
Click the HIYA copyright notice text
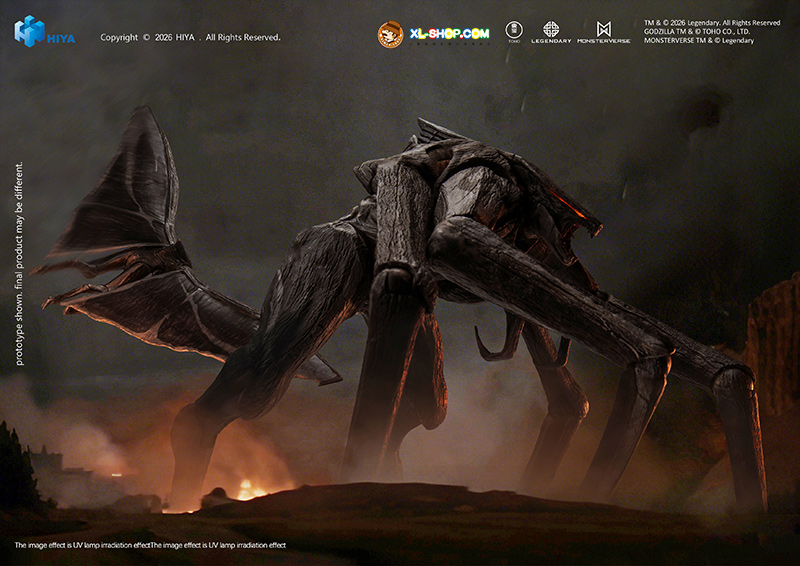coord(190,38)
